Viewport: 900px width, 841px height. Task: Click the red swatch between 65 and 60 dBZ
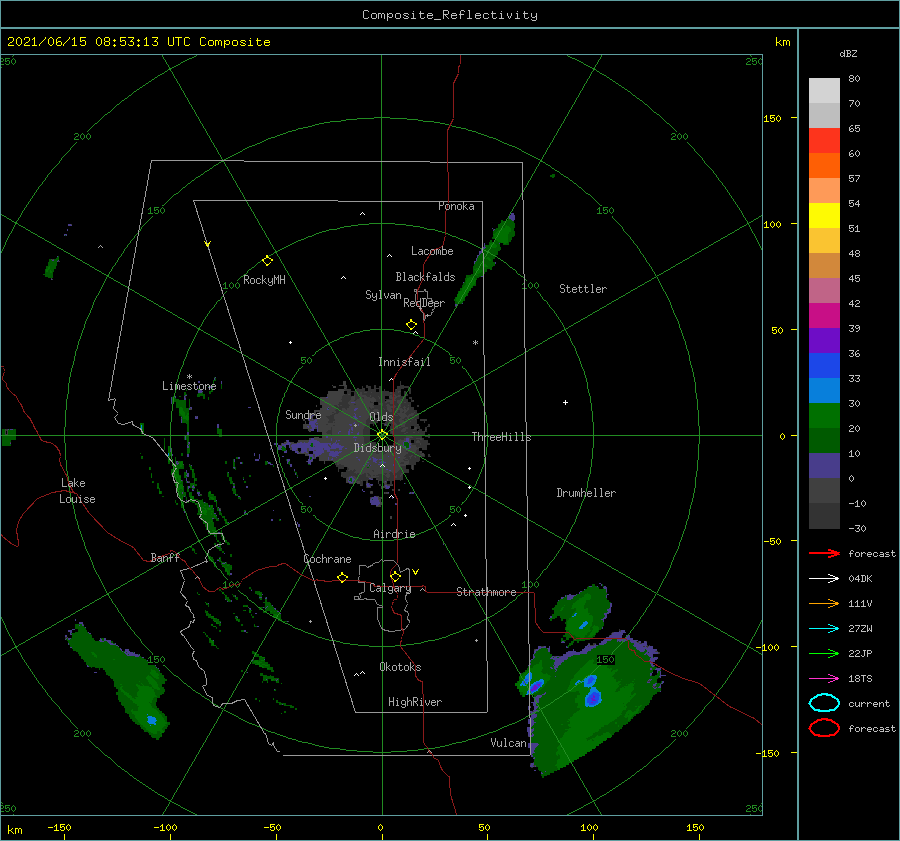[x=824, y=141]
